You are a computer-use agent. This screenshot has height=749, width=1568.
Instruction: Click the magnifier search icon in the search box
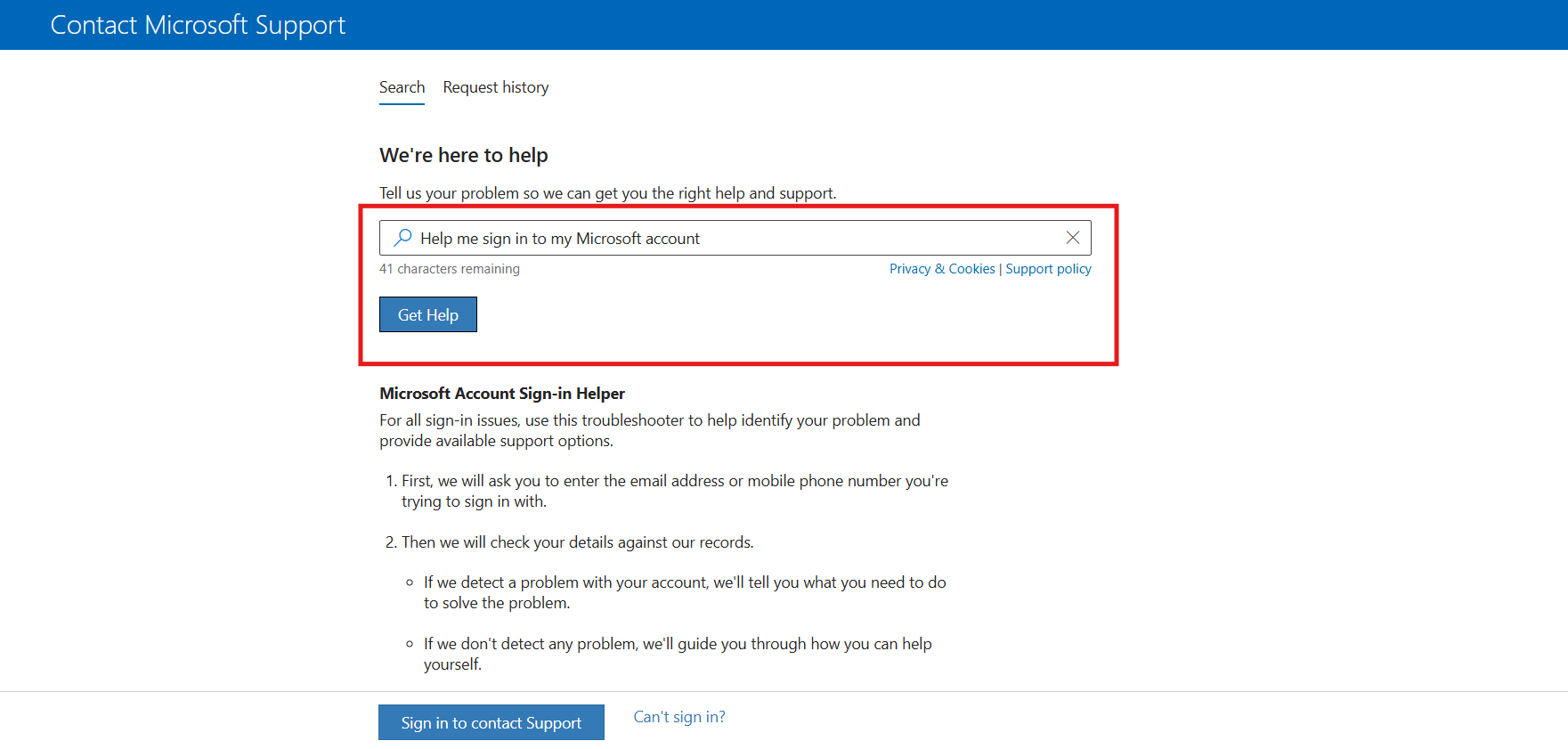click(403, 237)
